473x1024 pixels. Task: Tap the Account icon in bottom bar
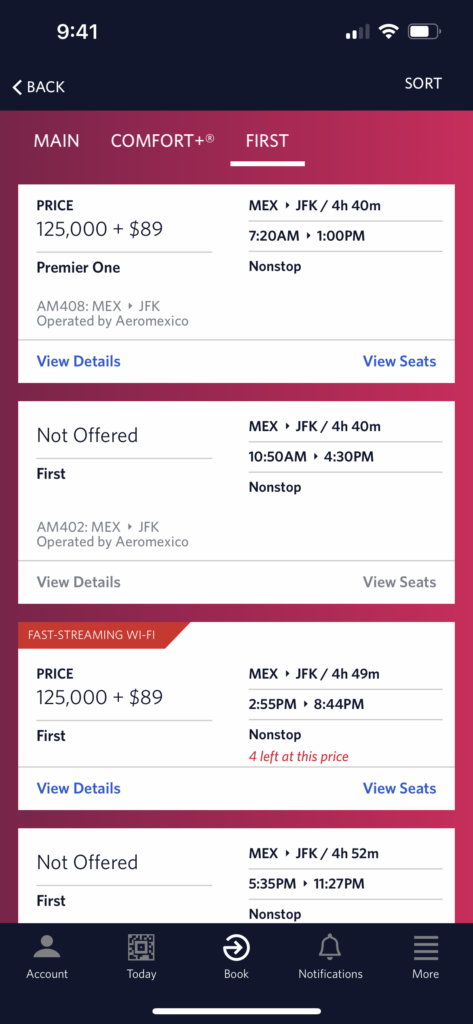coord(46,948)
